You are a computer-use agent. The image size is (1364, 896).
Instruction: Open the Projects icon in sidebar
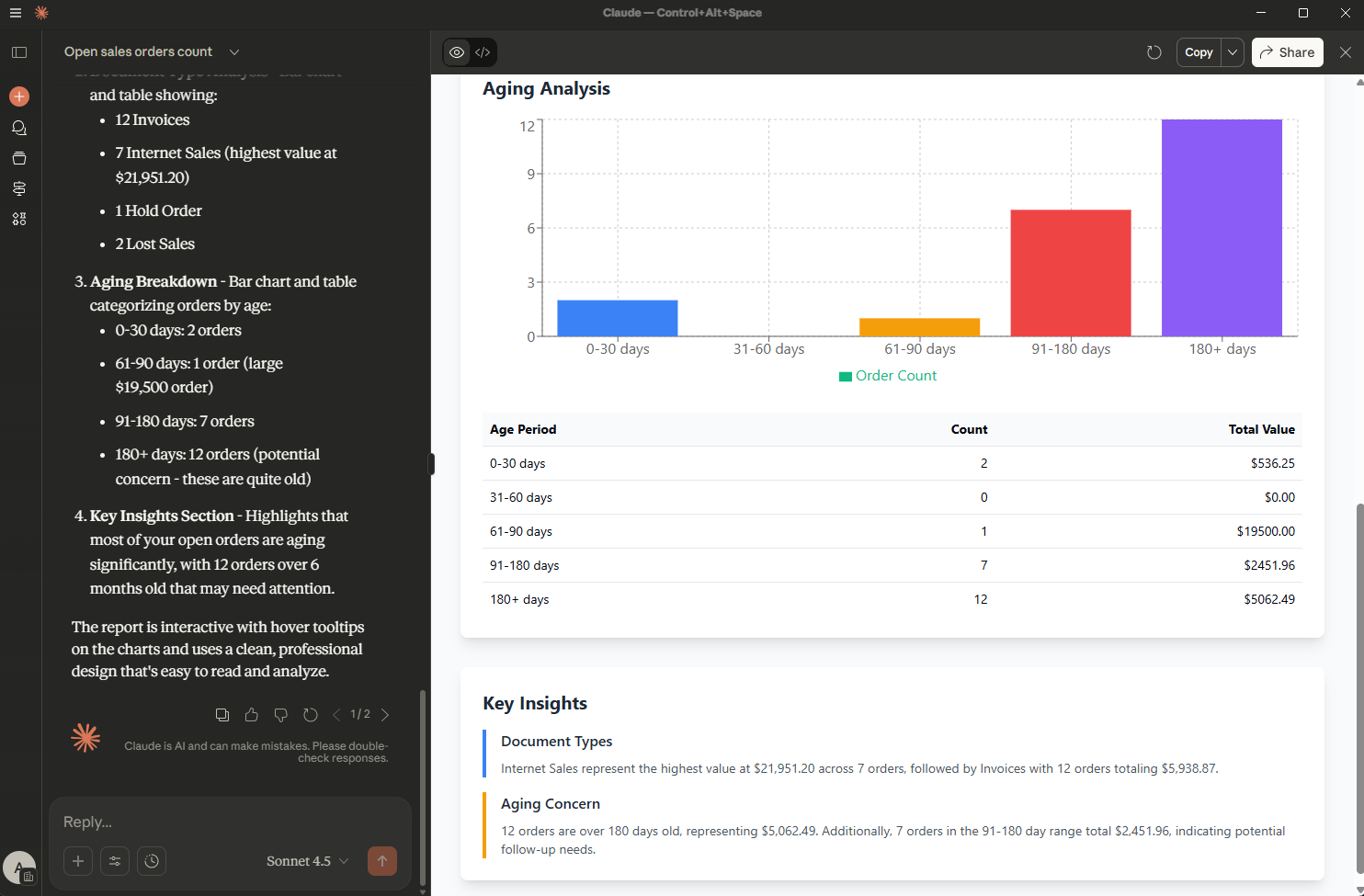click(x=19, y=158)
